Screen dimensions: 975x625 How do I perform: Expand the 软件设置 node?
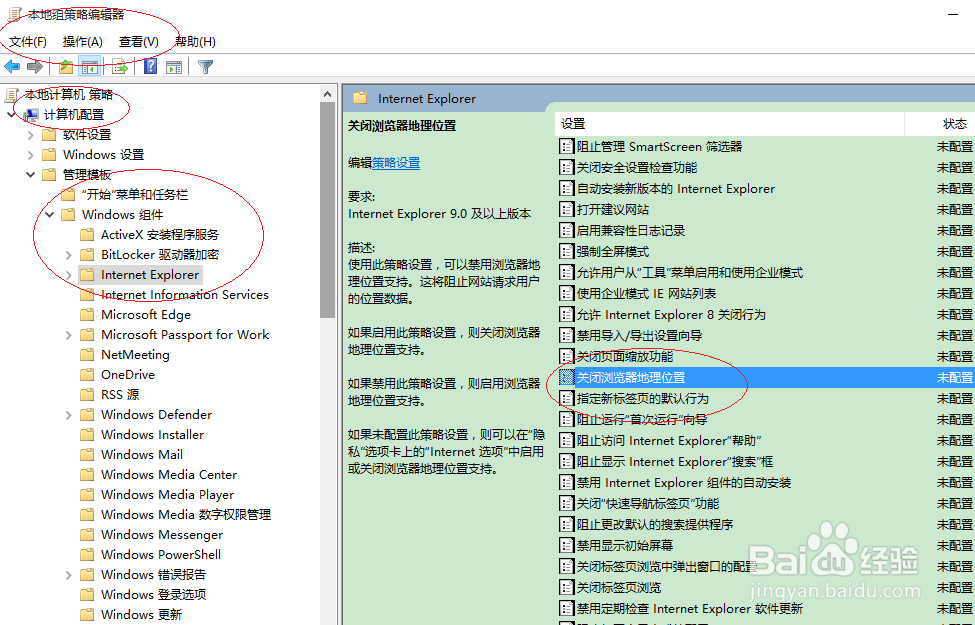(30, 135)
